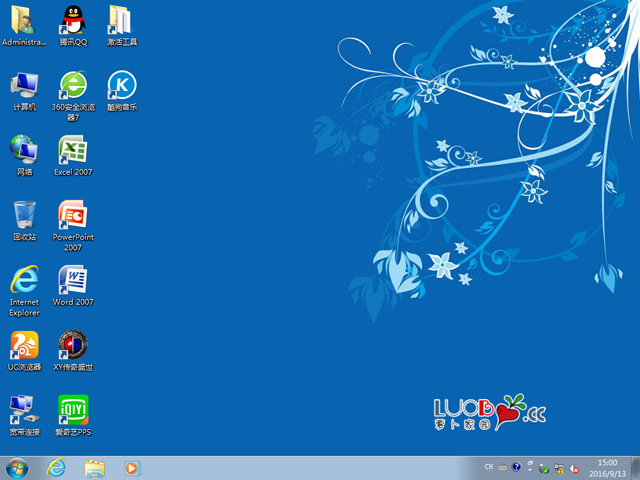640x480 pixels.
Task: Launch the PowerPoint 2007 shortcut
Action: pyautogui.click(x=73, y=226)
